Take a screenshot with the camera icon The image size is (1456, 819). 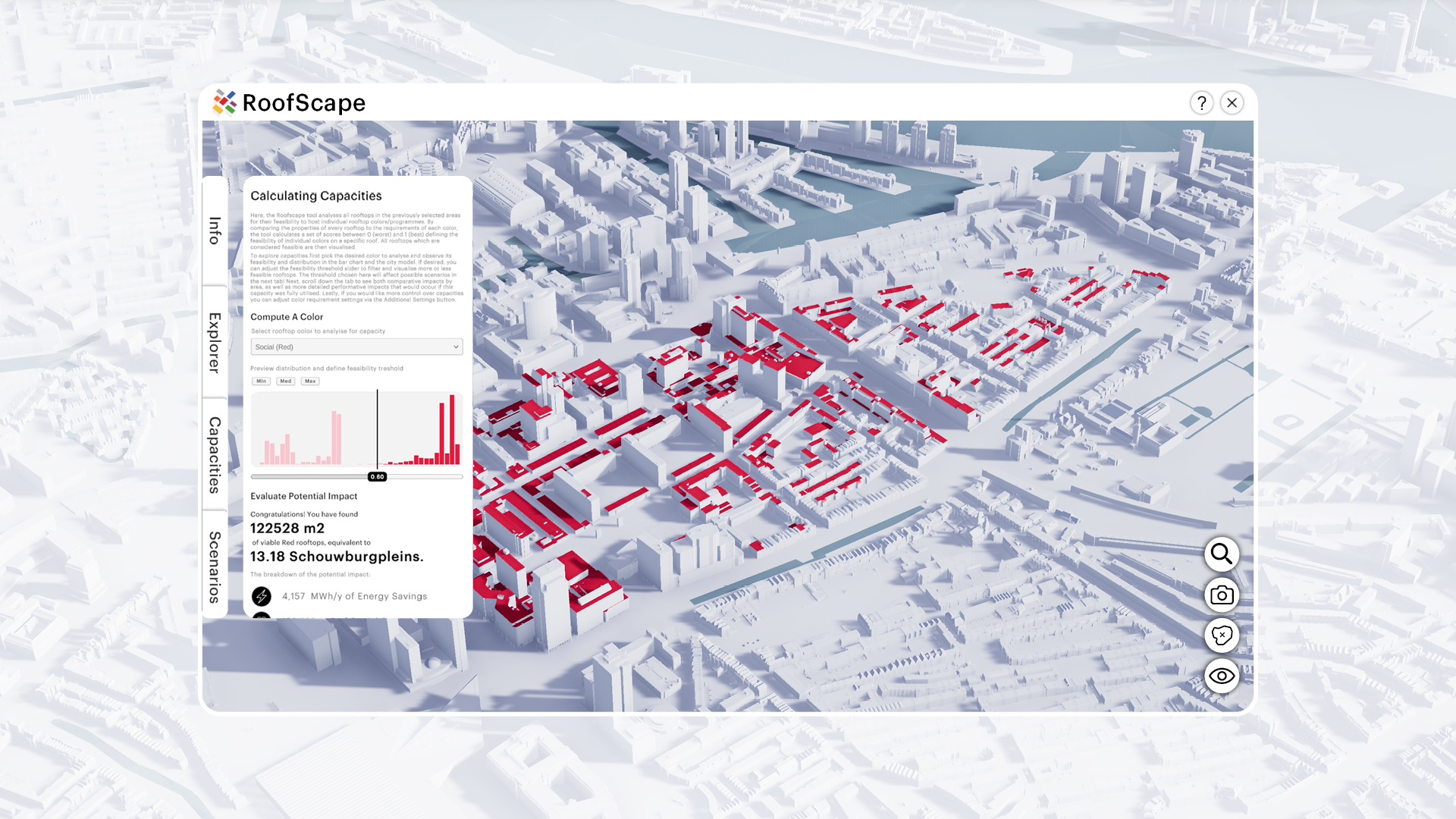coord(1221,595)
